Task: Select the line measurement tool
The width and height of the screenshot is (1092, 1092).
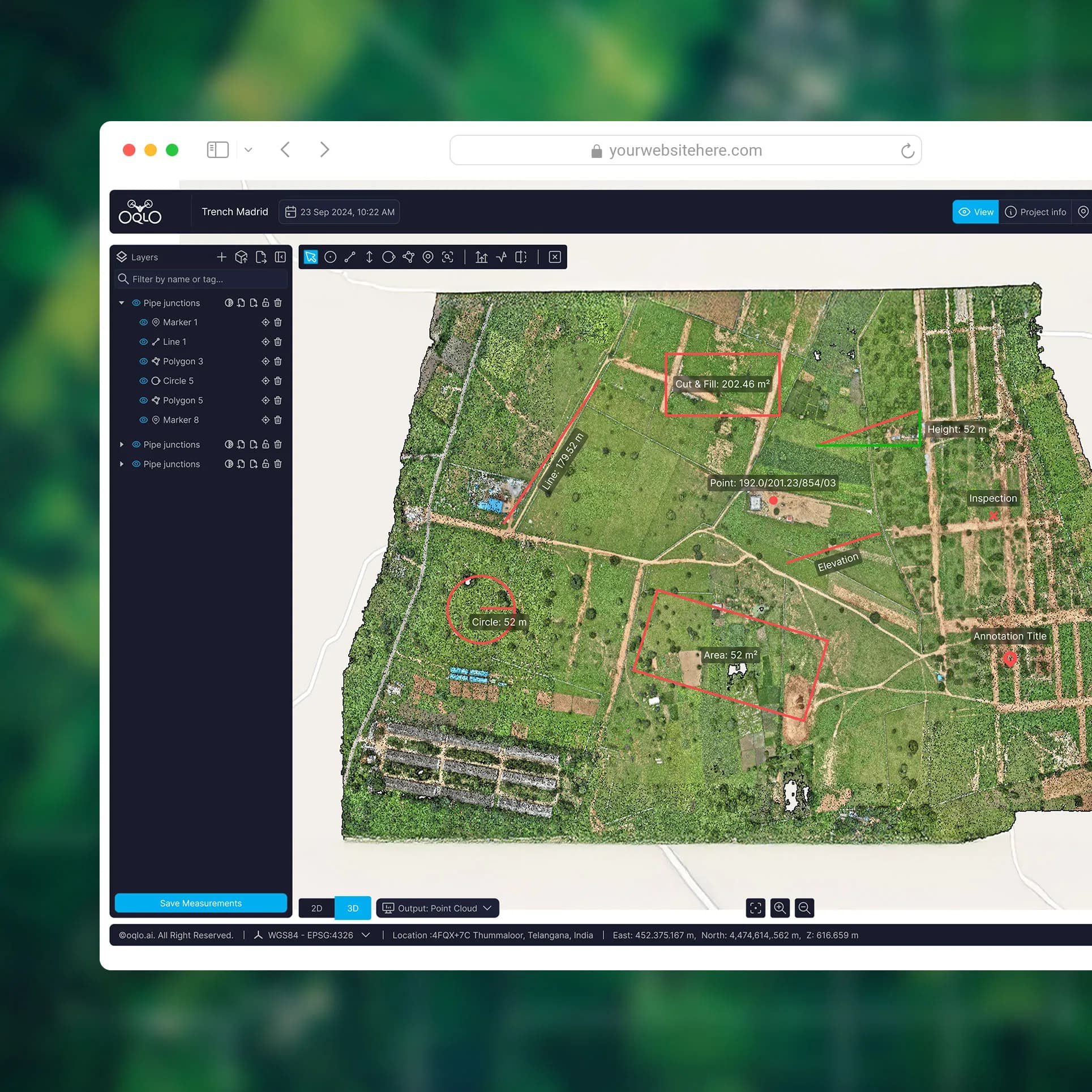Action: point(350,257)
